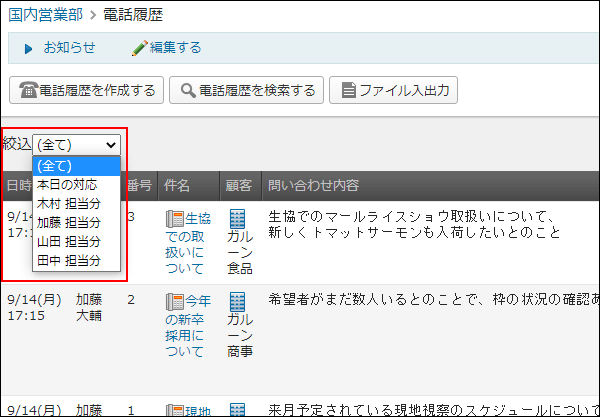Click the ガルーン商事 customer text
Viewport: 600px width, 417px height.
240,336
